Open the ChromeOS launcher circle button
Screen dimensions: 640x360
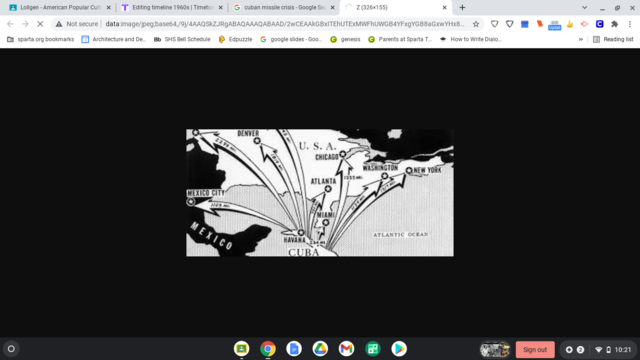[x=11, y=349]
